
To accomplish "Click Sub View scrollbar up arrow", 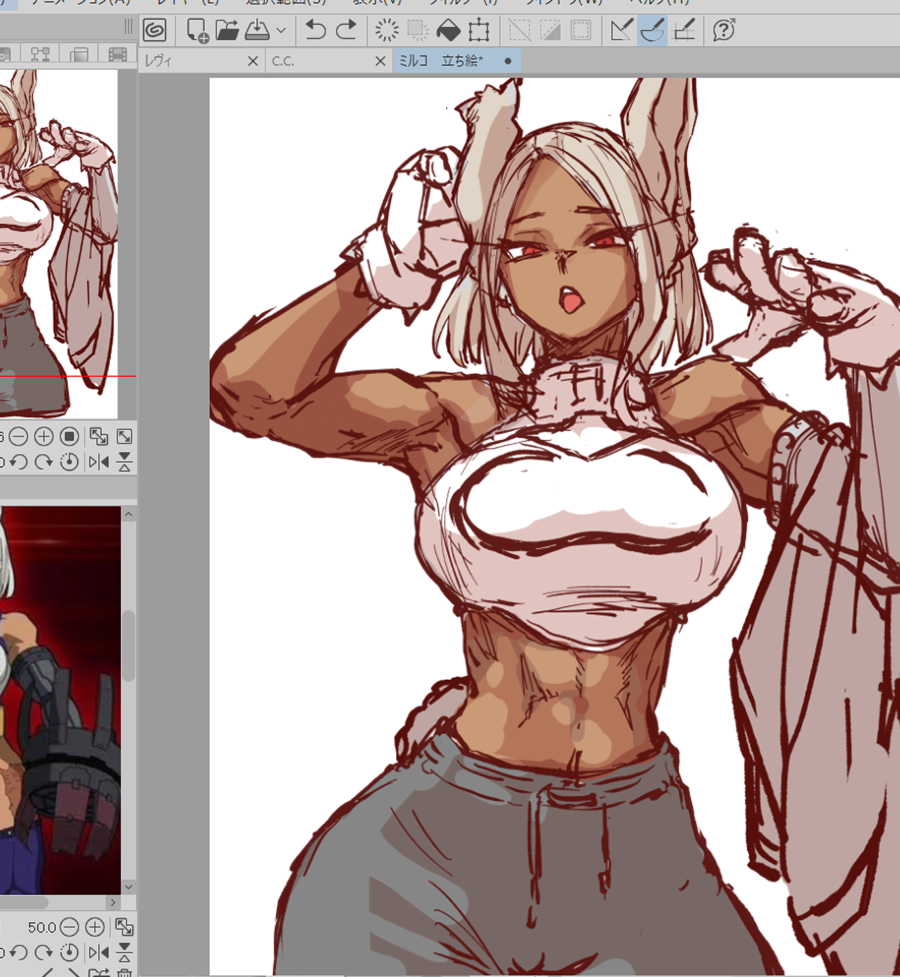I will tap(129, 514).
